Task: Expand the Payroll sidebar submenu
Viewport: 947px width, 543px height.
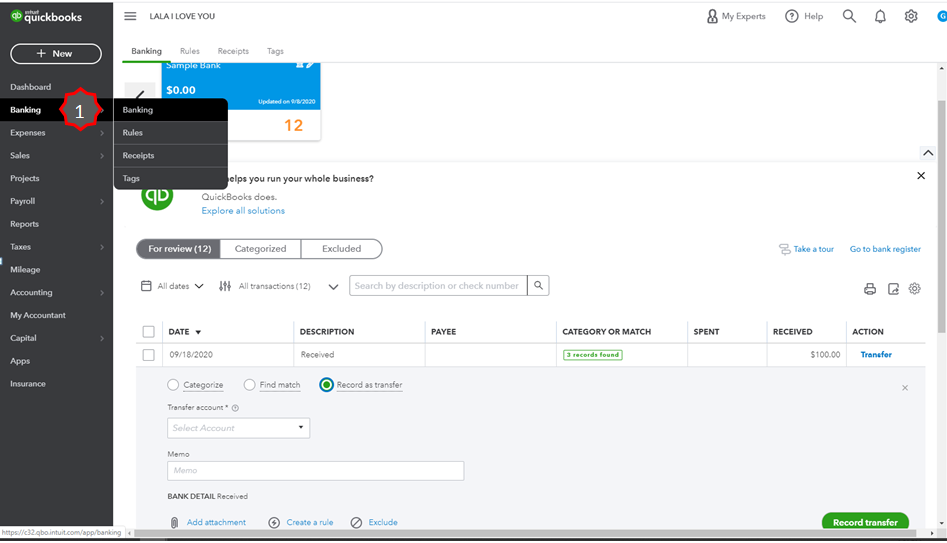Action: [101, 201]
